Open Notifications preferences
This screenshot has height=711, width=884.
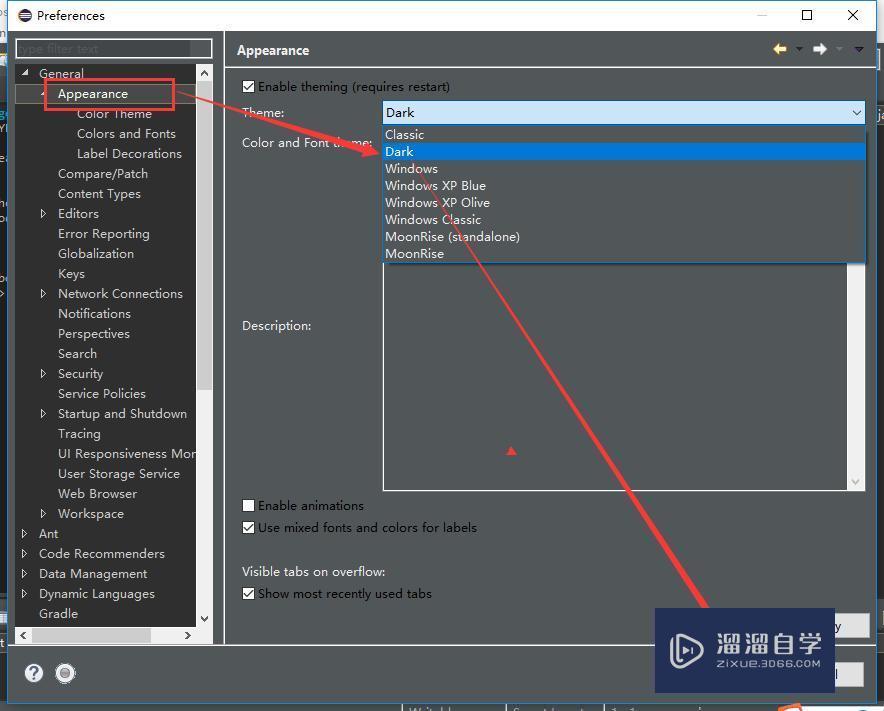(x=94, y=313)
